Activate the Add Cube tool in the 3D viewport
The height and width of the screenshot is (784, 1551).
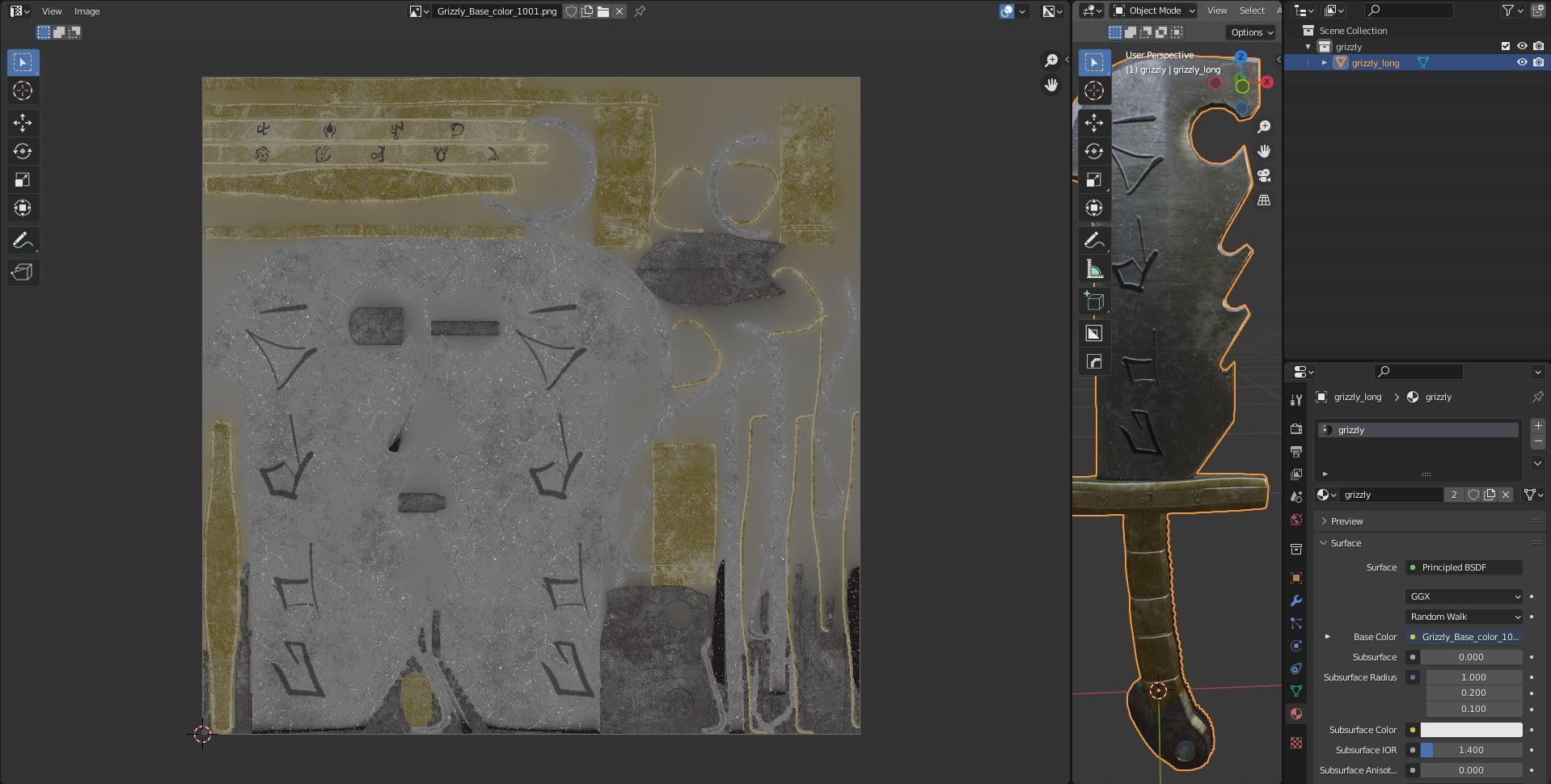(x=1094, y=301)
